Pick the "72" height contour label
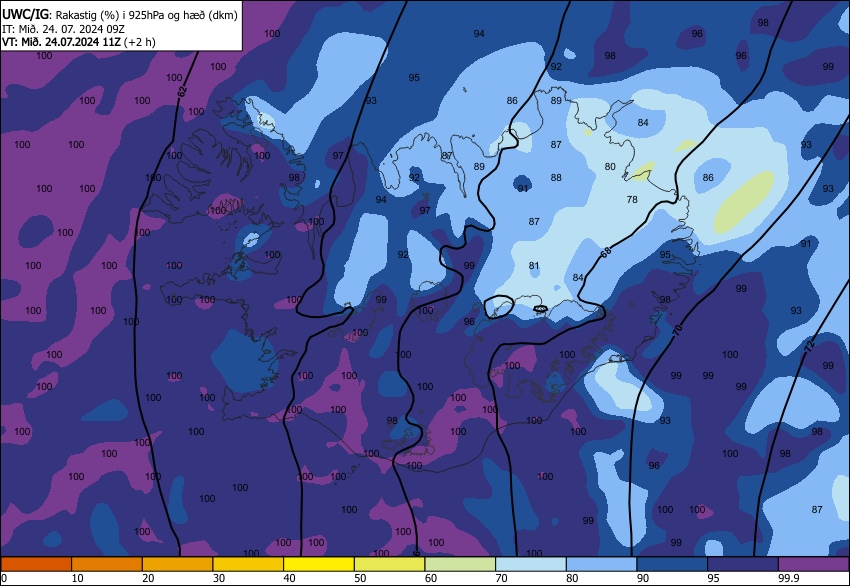Viewport: 850px width, 586px height. (809, 347)
